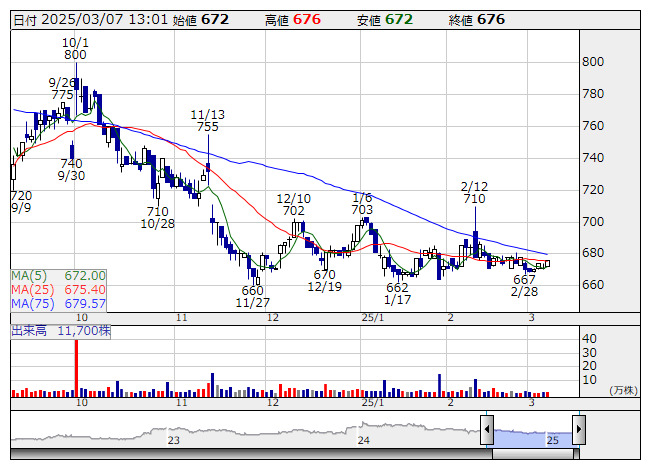This screenshot has width=653, height=470.
Task: Click the 660 price axis label
Action: pyautogui.click(x=593, y=285)
